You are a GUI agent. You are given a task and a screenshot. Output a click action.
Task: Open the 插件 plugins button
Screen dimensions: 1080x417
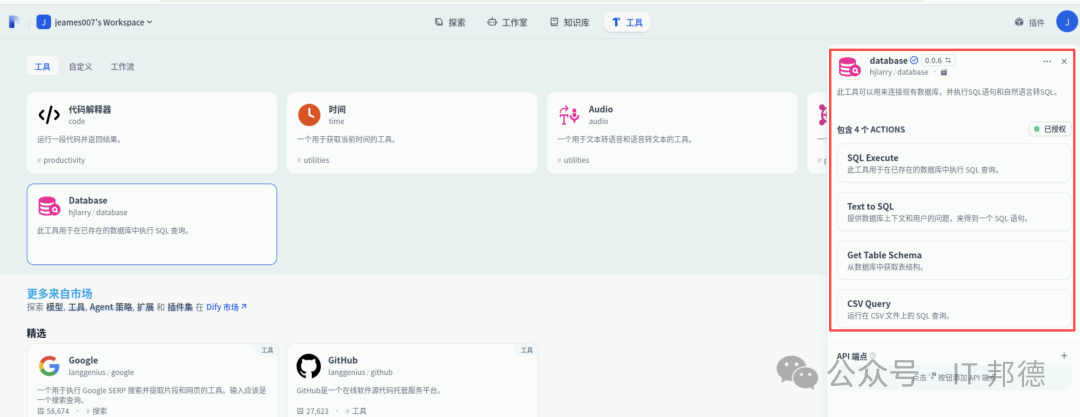tap(1030, 22)
